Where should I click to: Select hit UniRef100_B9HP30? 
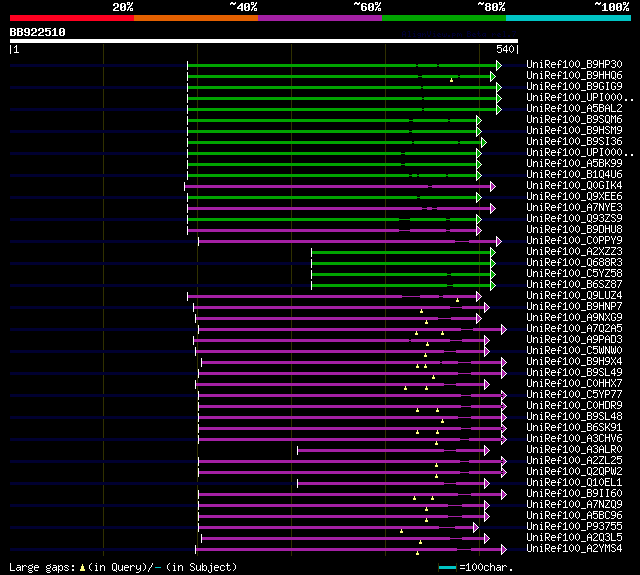pos(574,64)
